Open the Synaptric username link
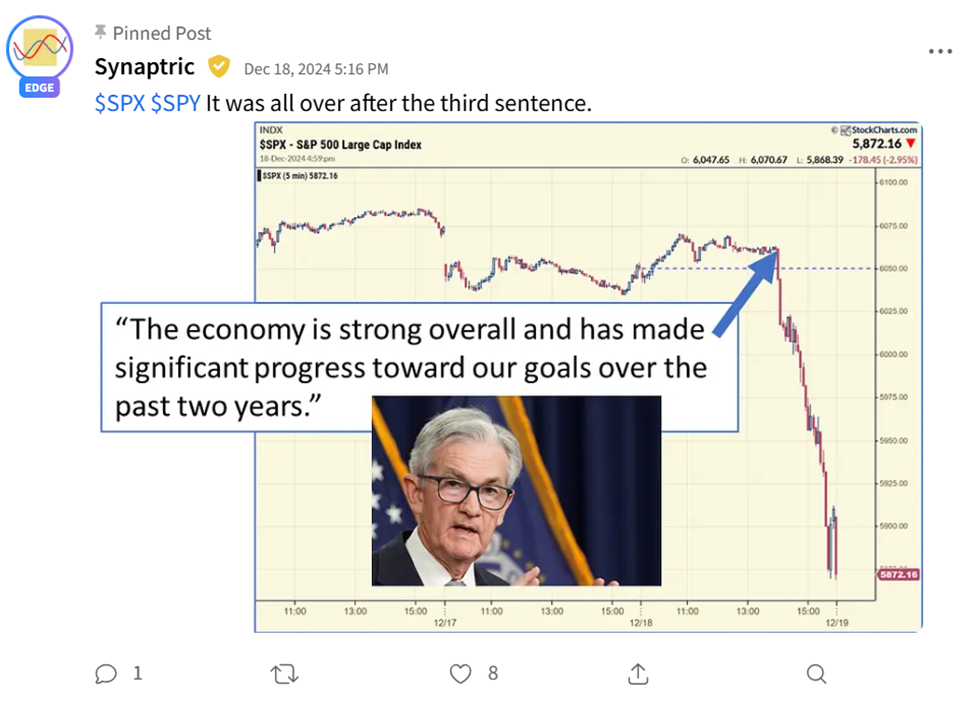975x701 pixels. (x=144, y=68)
